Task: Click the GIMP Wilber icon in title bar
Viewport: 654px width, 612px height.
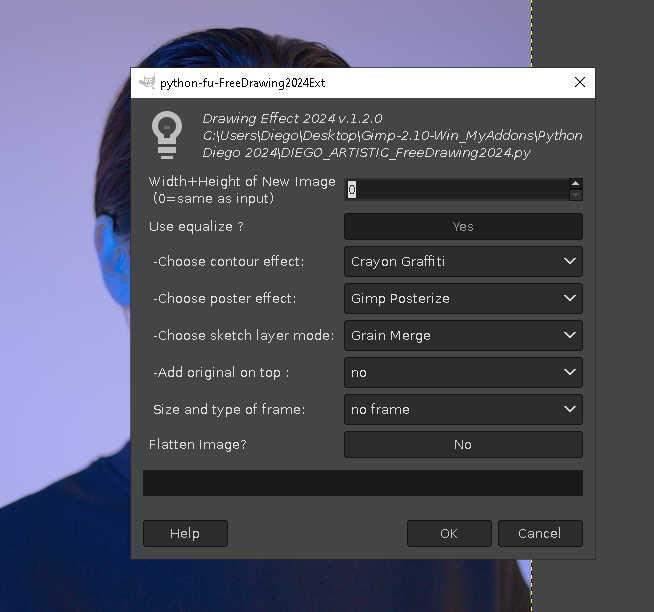Action: click(x=147, y=82)
